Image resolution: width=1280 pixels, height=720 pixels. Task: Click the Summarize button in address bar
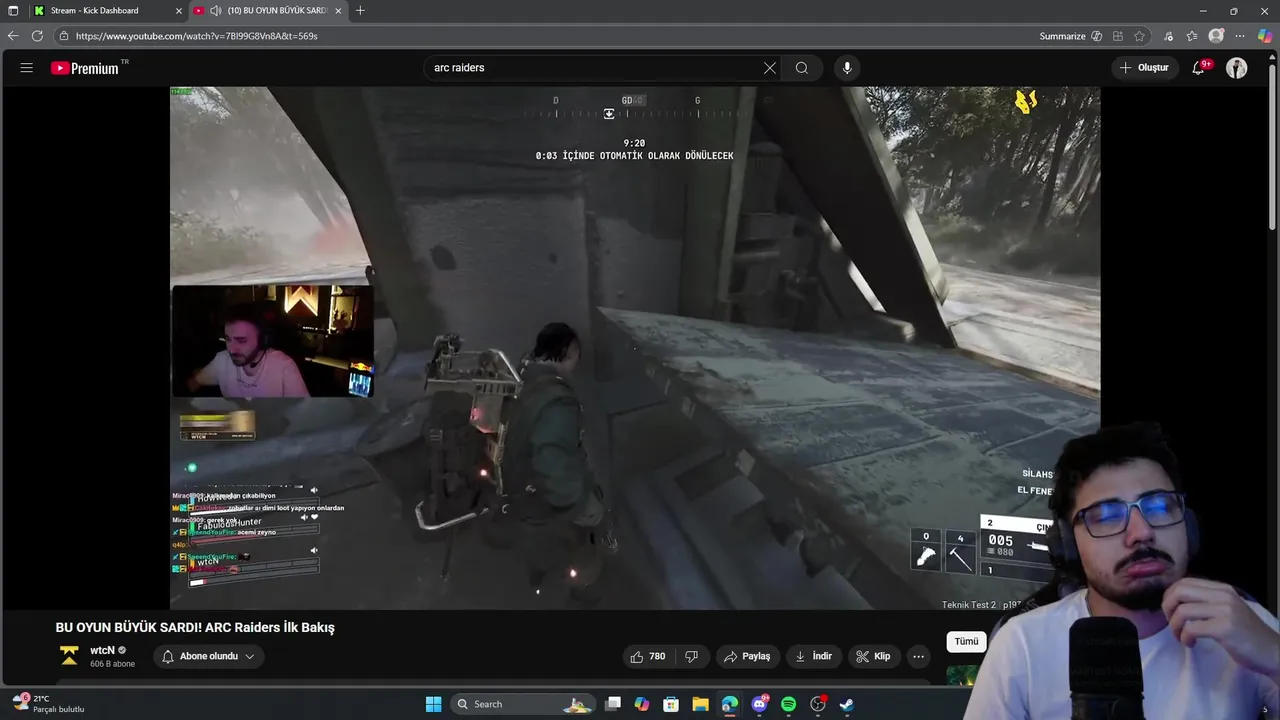[1071, 36]
